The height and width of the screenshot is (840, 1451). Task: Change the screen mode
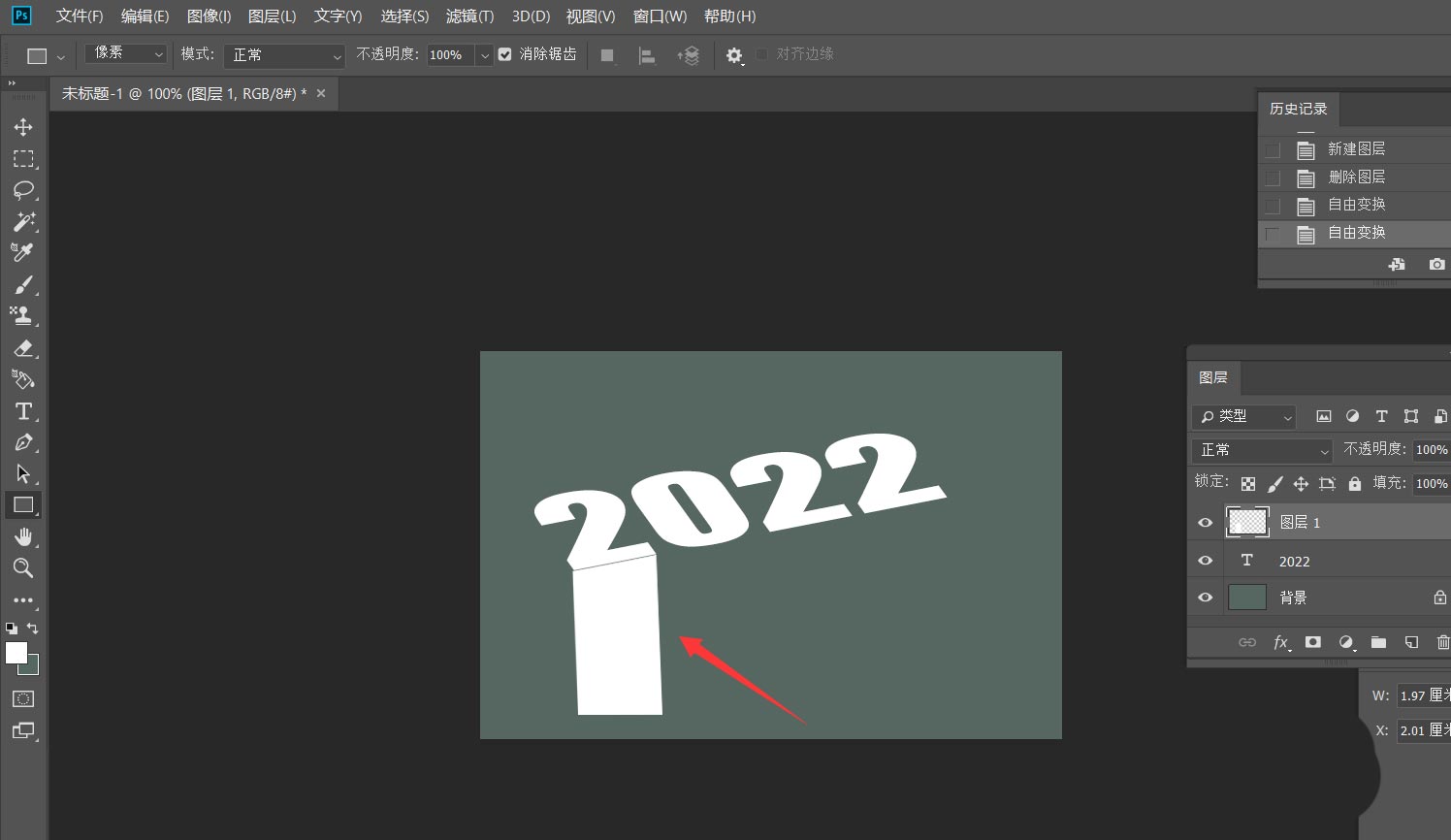point(23,730)
